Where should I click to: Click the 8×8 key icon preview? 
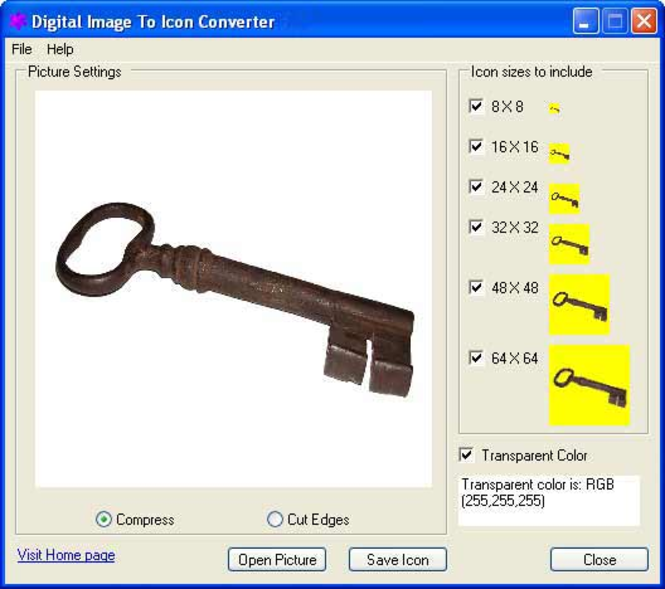(554, 109)
